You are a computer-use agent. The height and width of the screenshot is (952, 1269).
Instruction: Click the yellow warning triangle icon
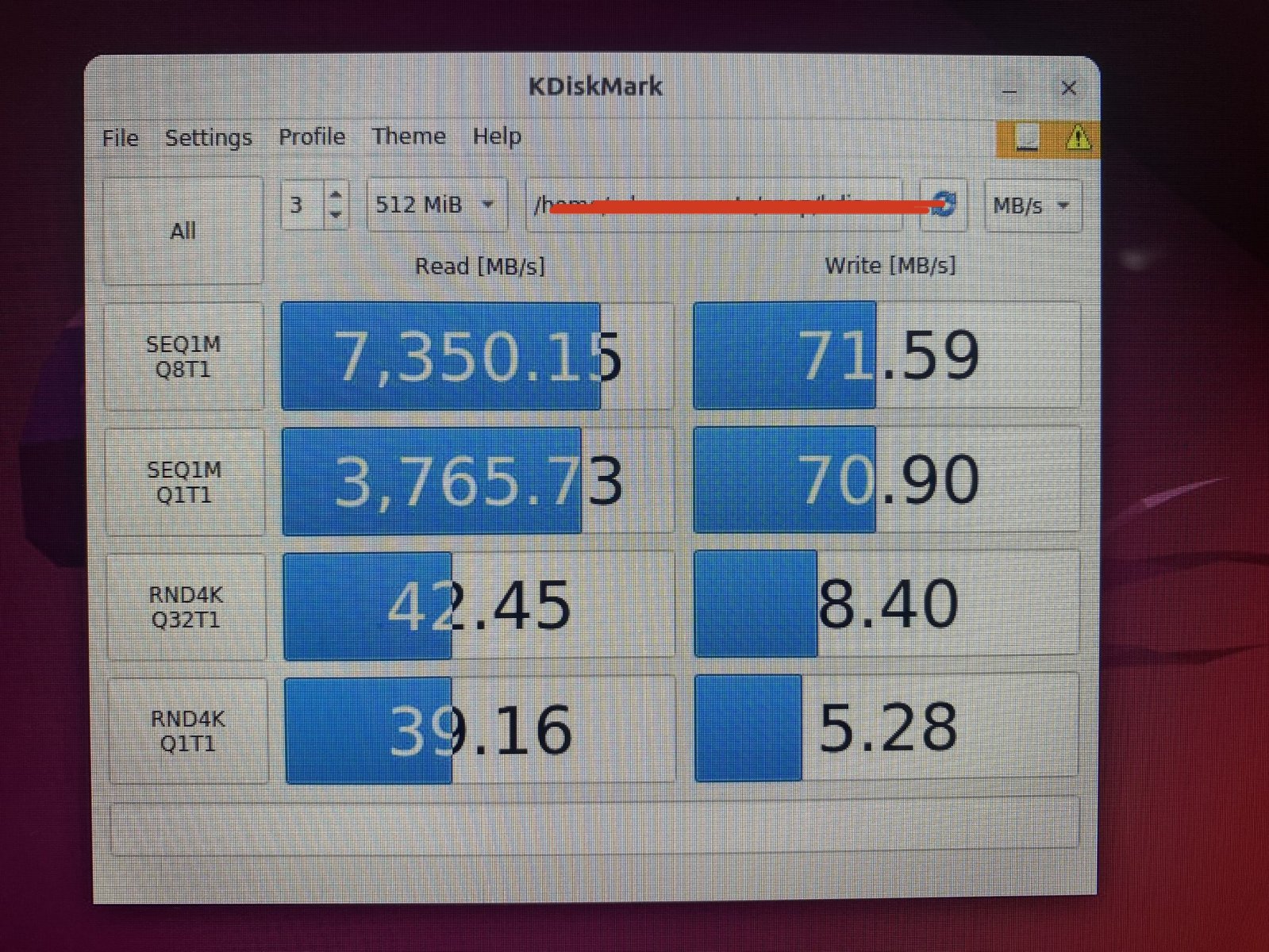[1078, 138]
